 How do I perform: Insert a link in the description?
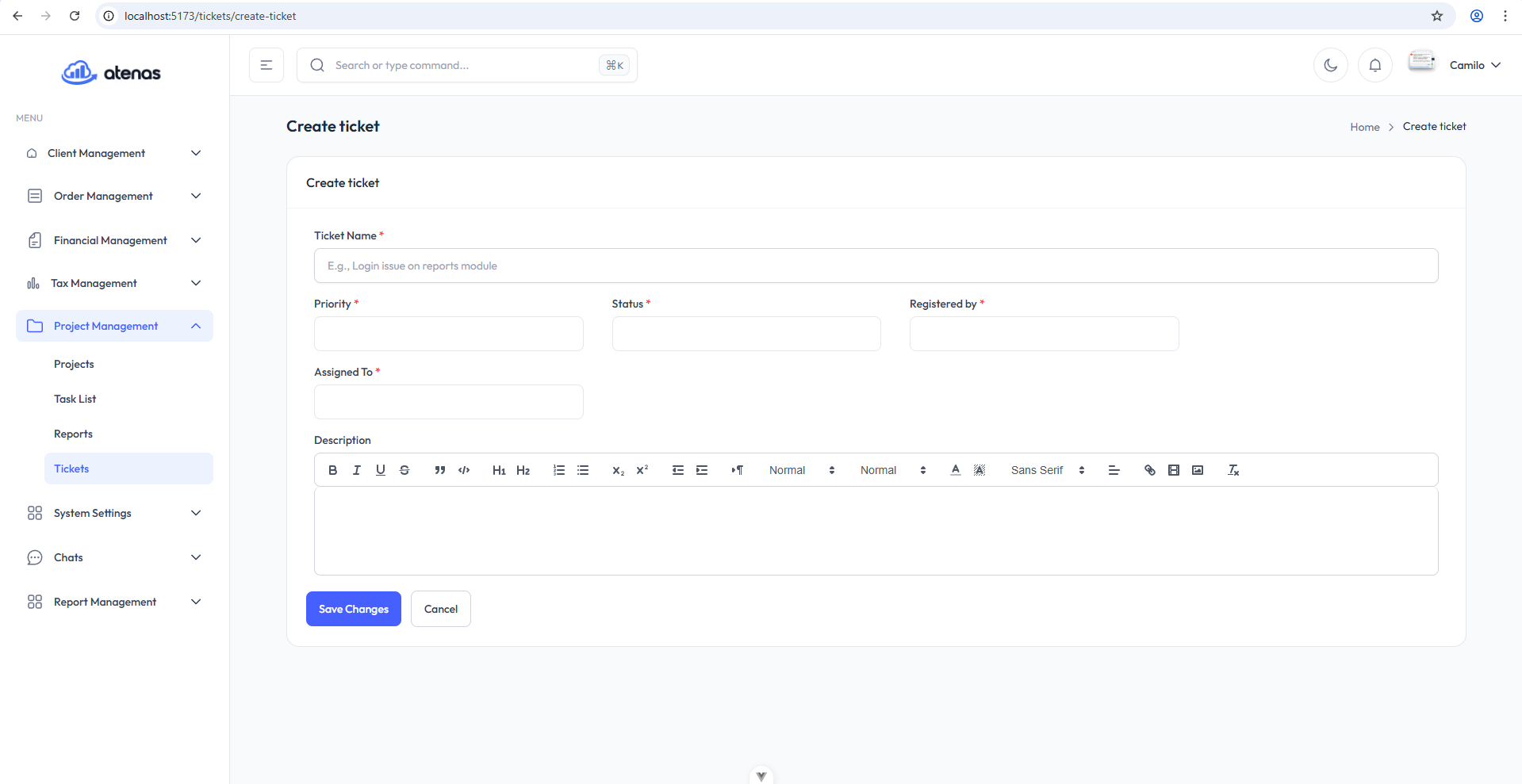tap(1150, 470)
